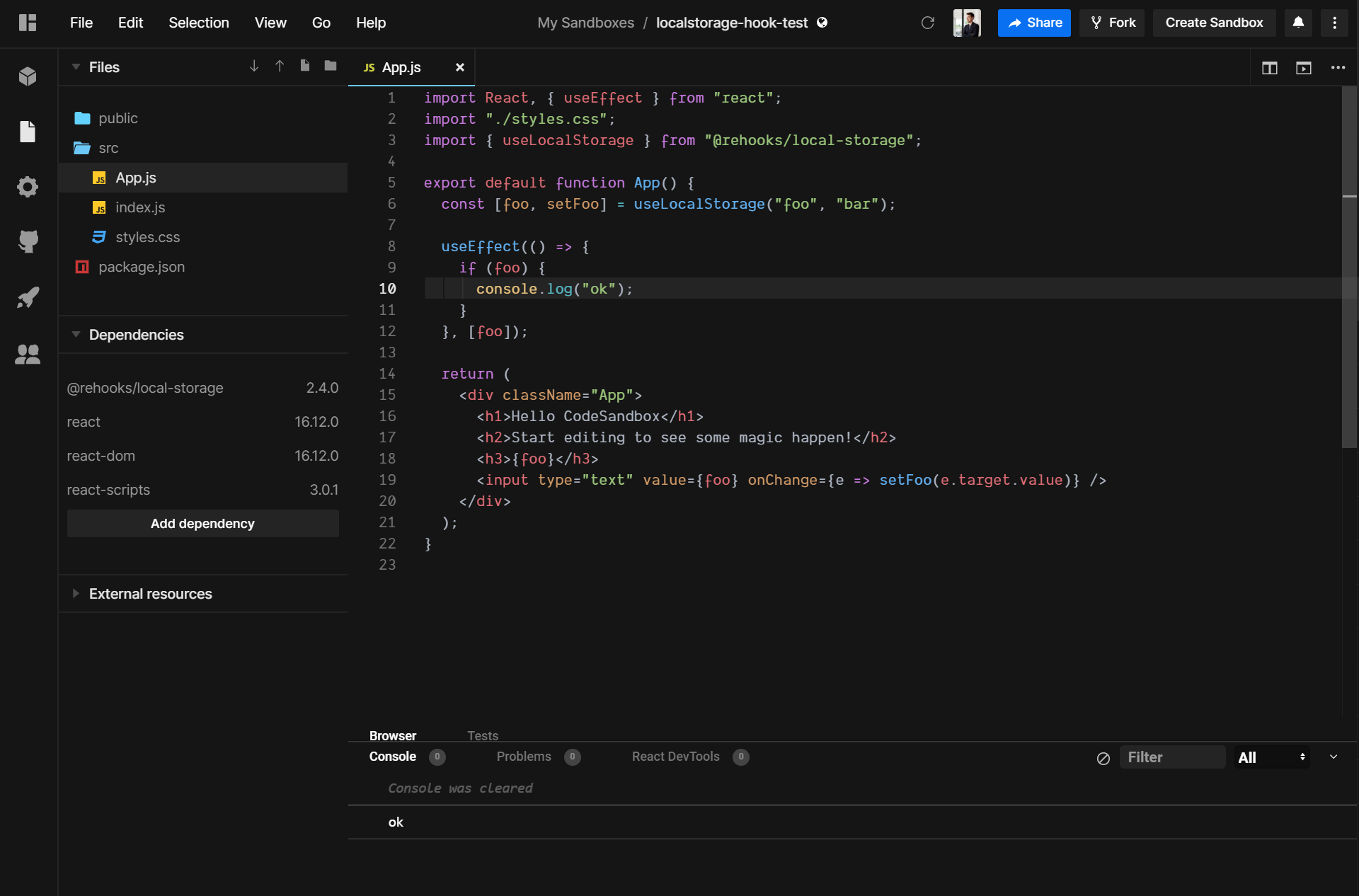Open styles.css in file tree
This screenshot has height=896, width=1359.
[203, 237]
